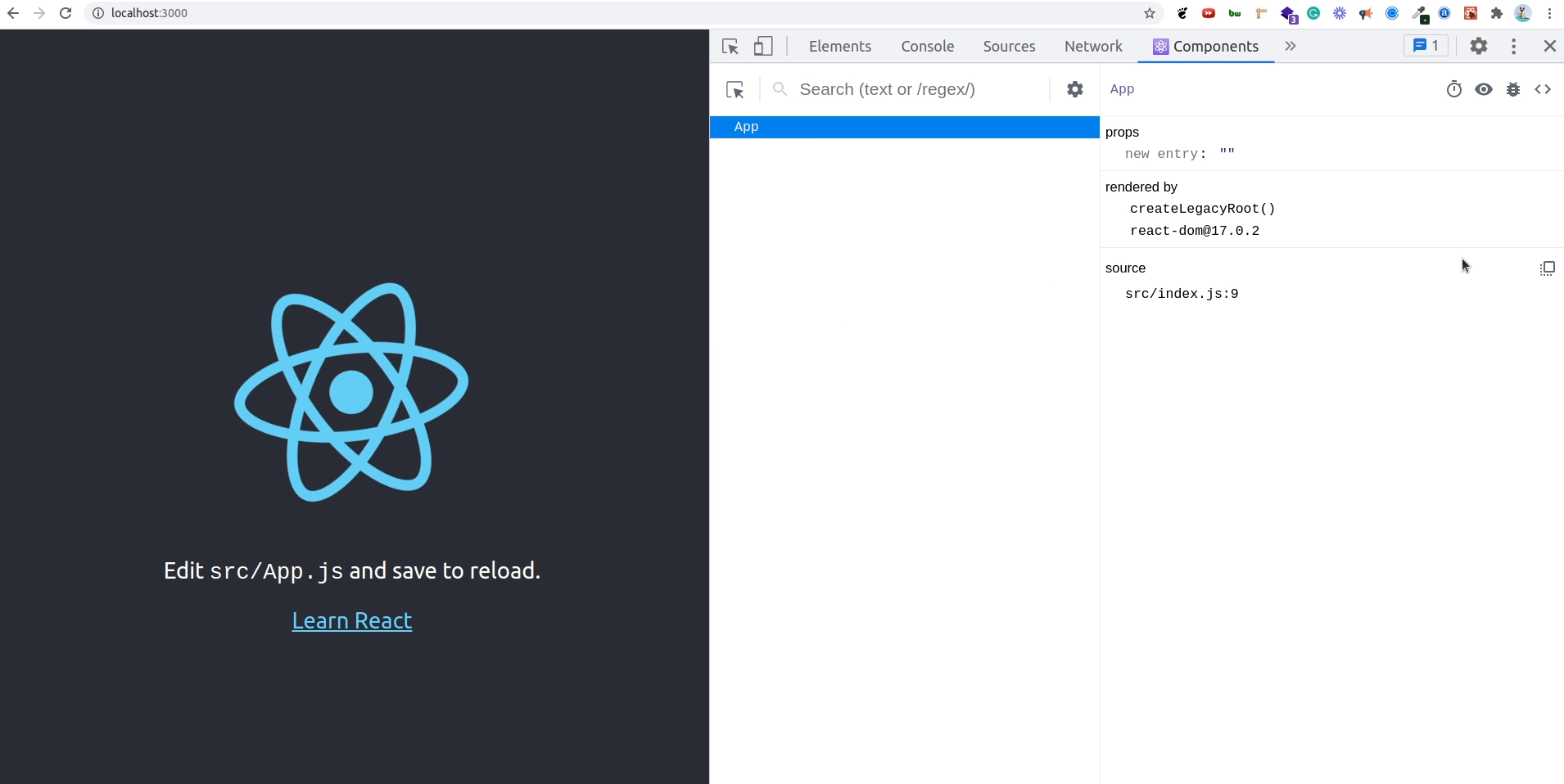
Task: Switch to the Sources tab
Action: (x=1009, y=47)
